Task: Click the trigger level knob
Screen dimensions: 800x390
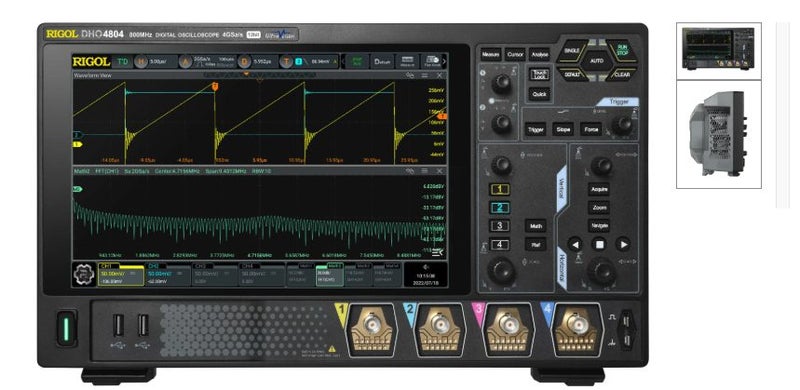Action: [x=621, y=125]
